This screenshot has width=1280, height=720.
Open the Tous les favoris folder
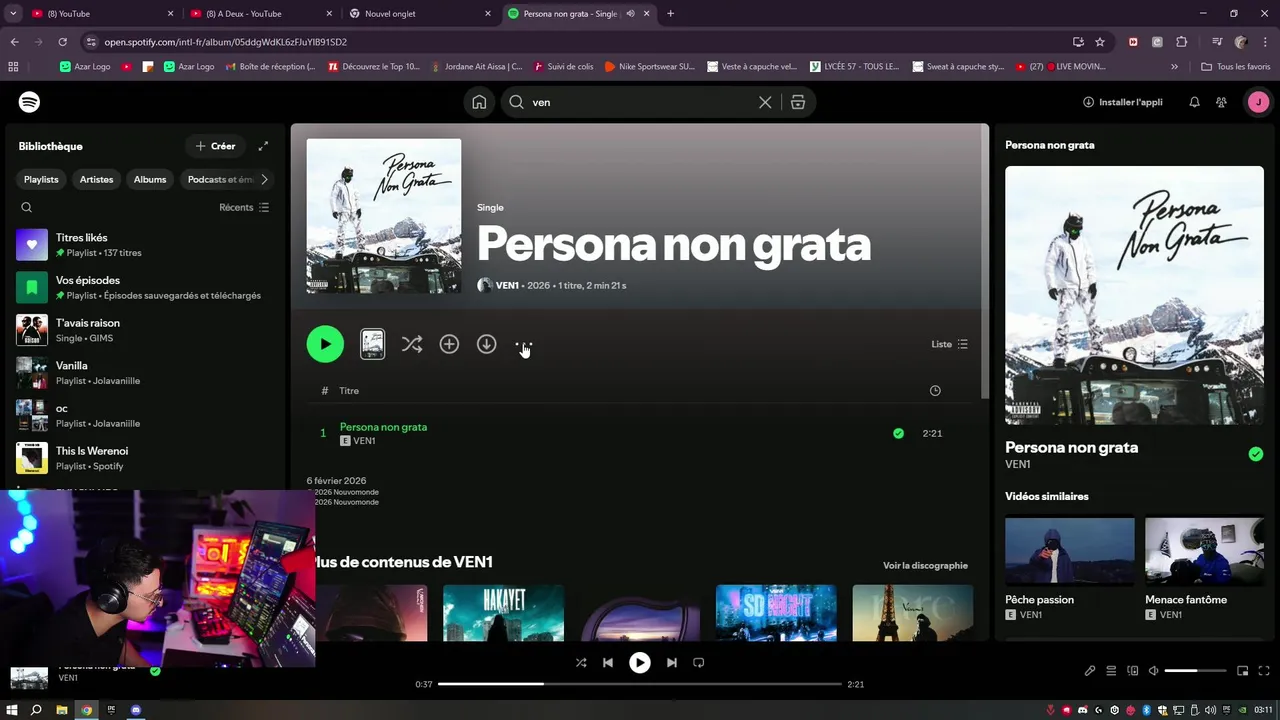tap(1237, 67)
